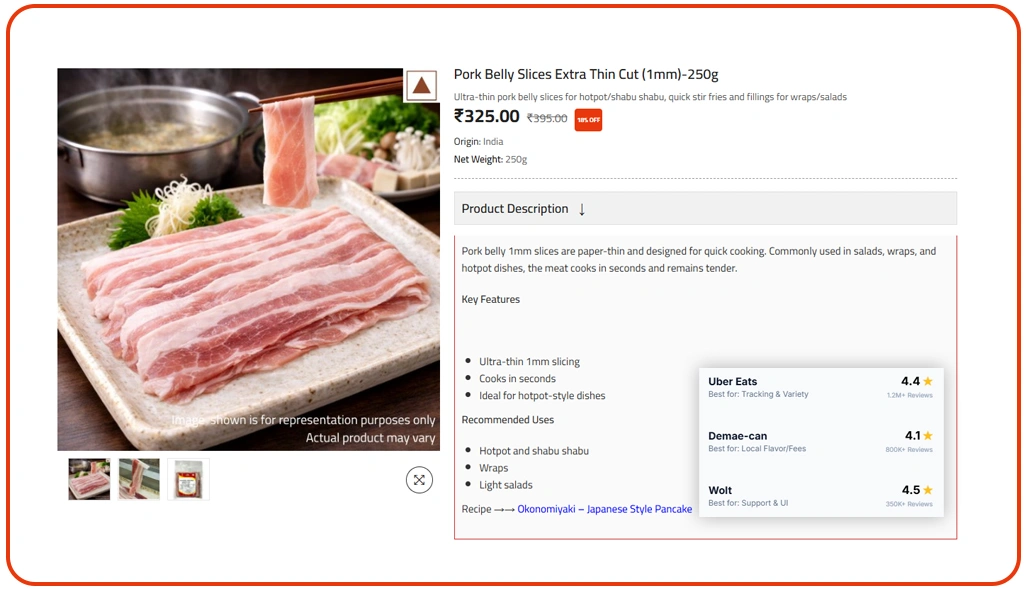
Task: Click the 350K+ Reviews link under Wolt
Action: point(909,503)
